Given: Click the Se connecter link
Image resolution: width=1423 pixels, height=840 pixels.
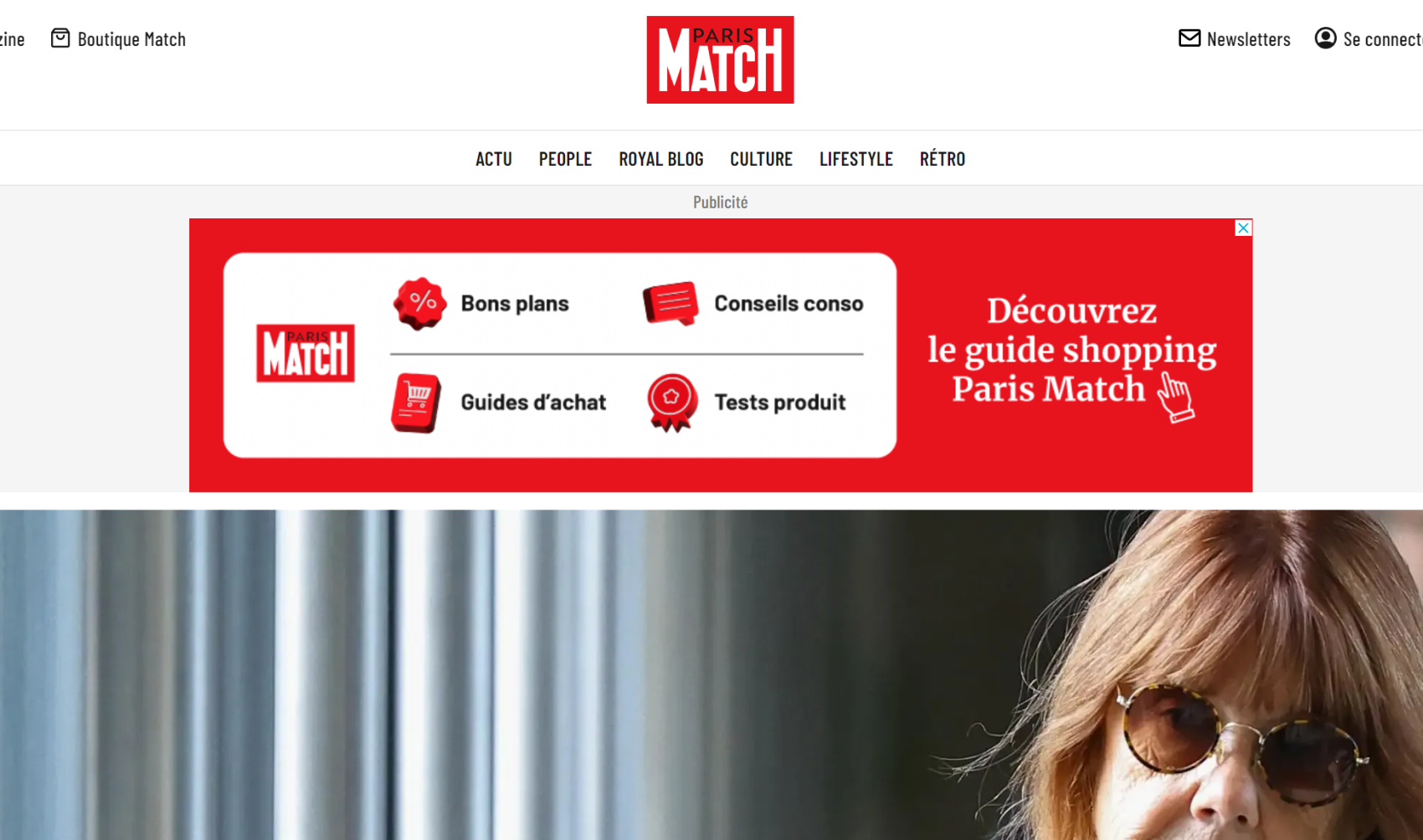Looking at the screenshot, I should 1383,39.
